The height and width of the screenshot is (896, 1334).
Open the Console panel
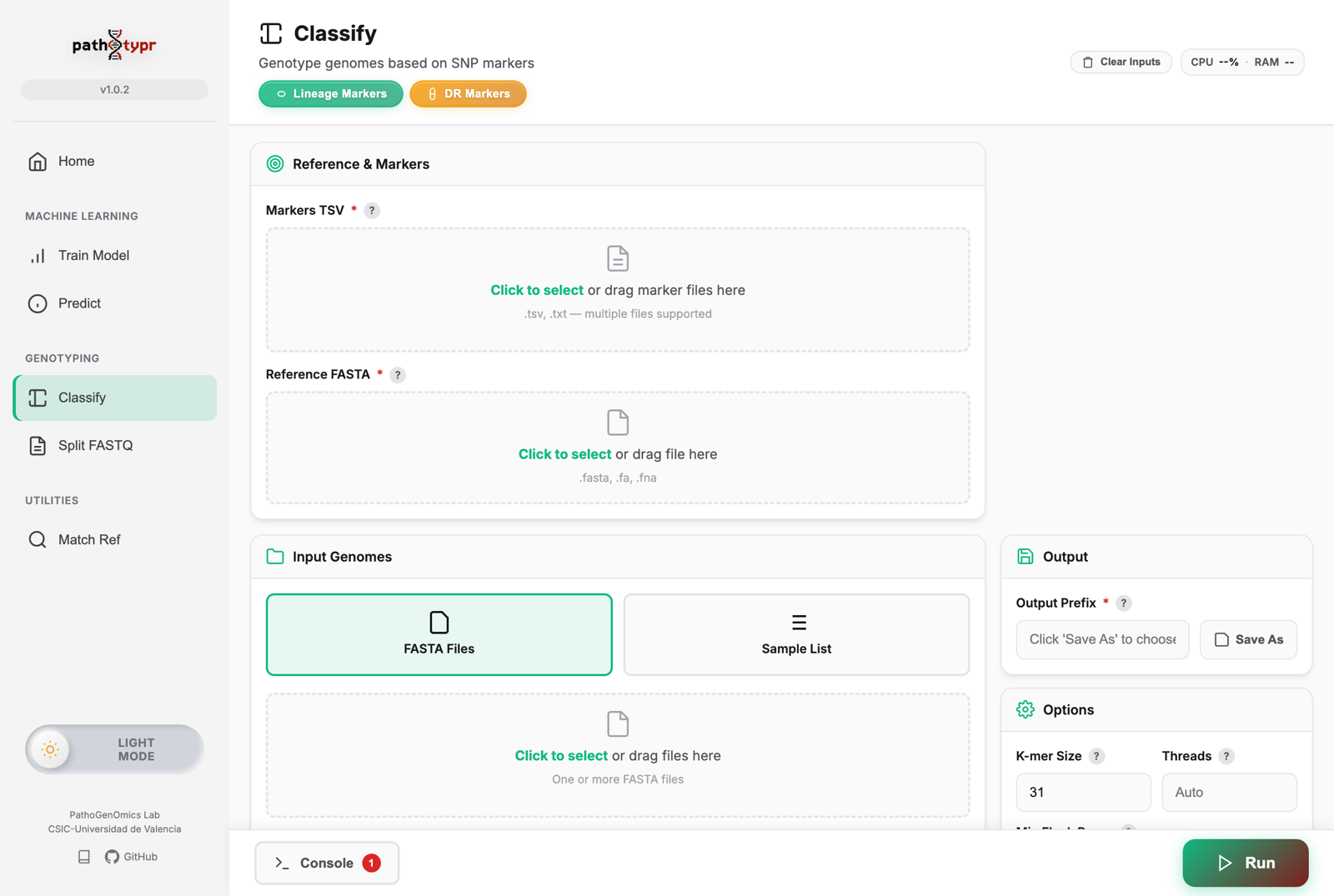pyautogui.click(x=327, y=863)
